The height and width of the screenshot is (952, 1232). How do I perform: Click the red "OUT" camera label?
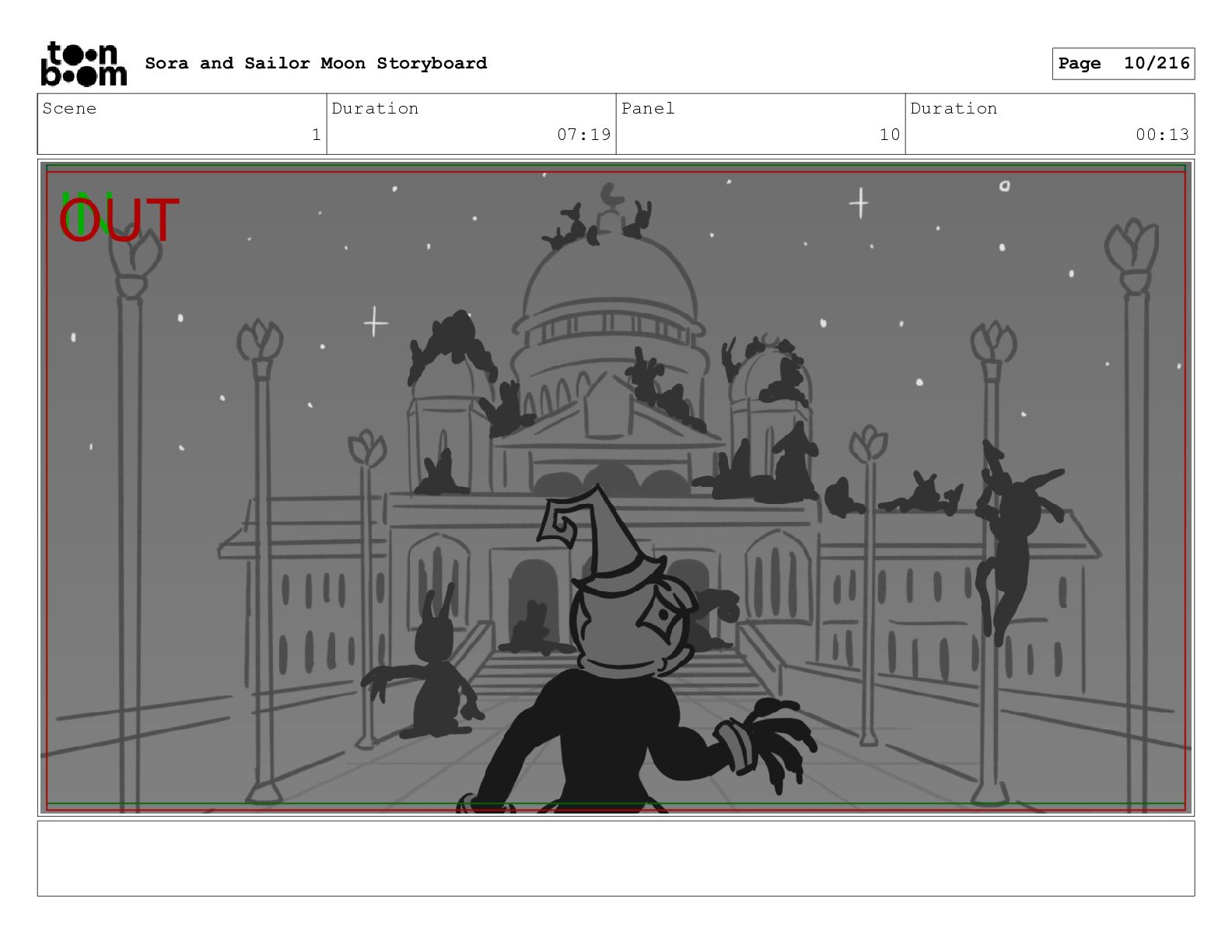pyautogui.click(x=119, y=220)
